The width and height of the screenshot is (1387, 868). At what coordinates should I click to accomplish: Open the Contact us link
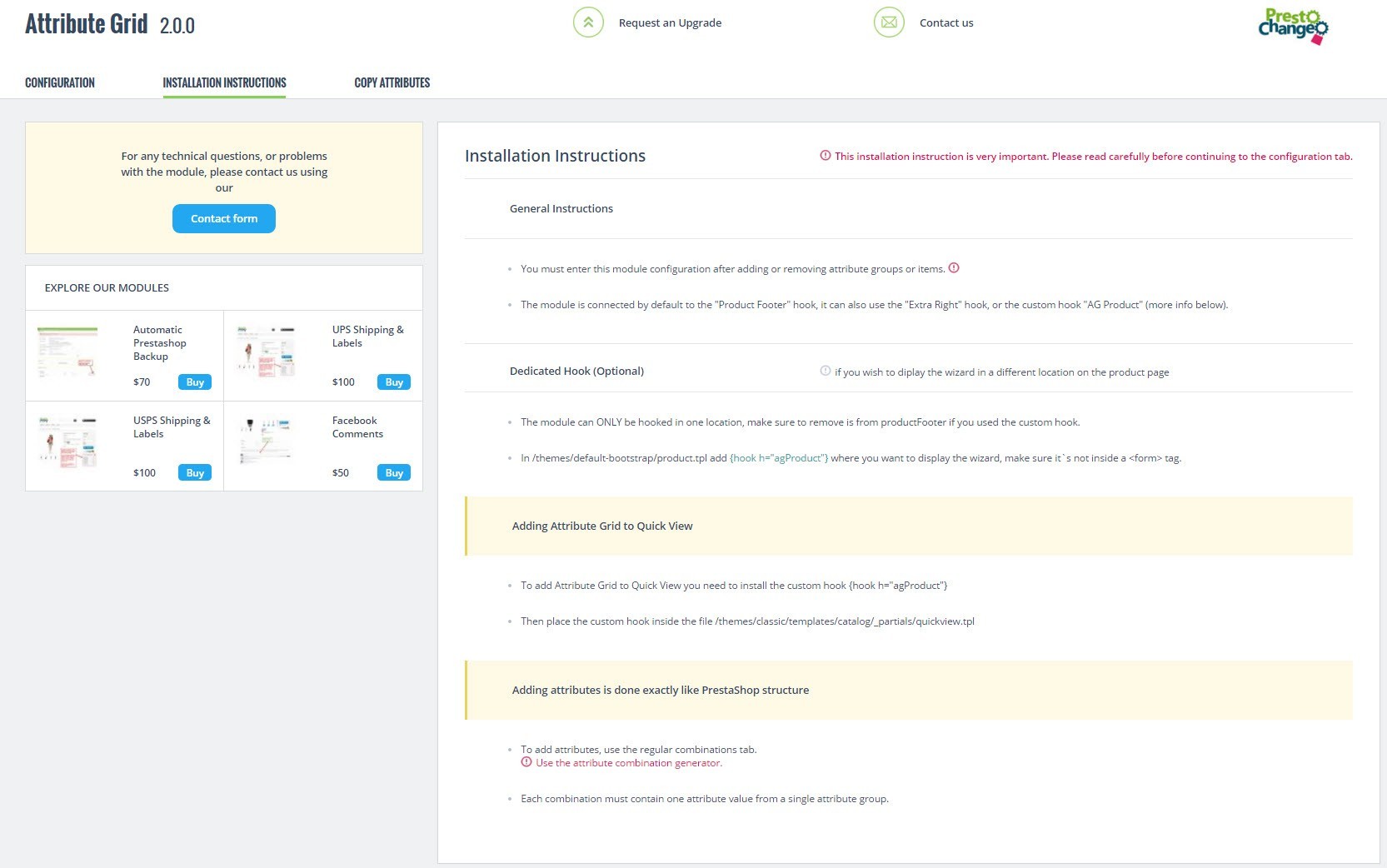946,23
